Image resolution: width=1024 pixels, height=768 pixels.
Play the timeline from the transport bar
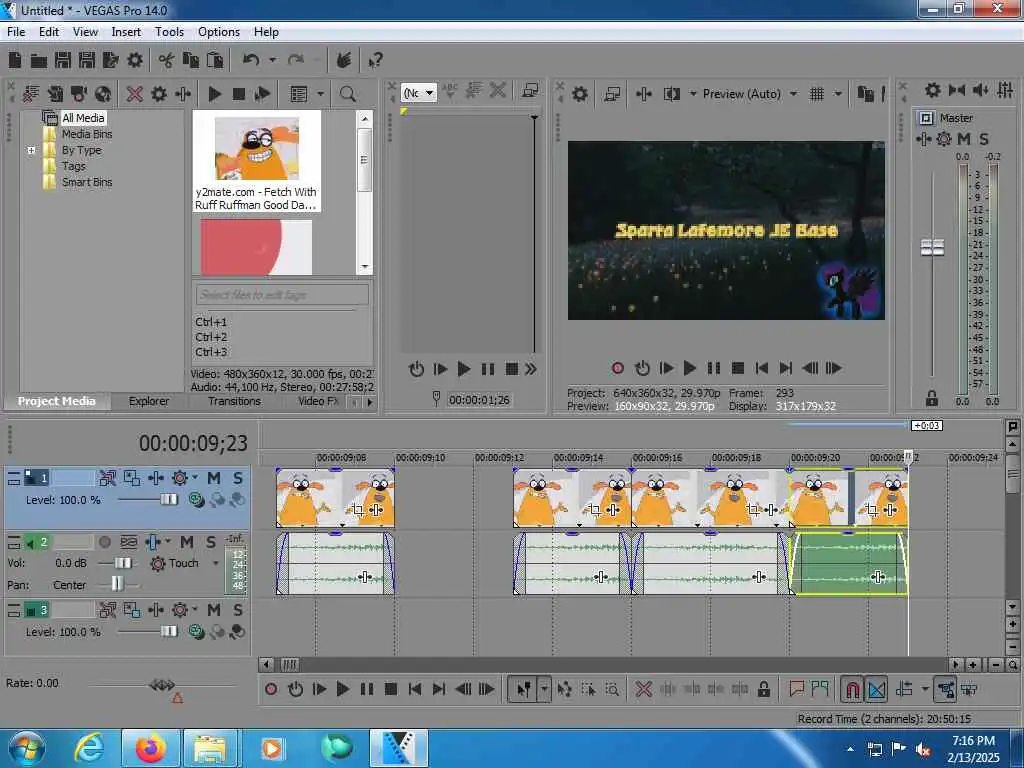(x=343, y=689)
